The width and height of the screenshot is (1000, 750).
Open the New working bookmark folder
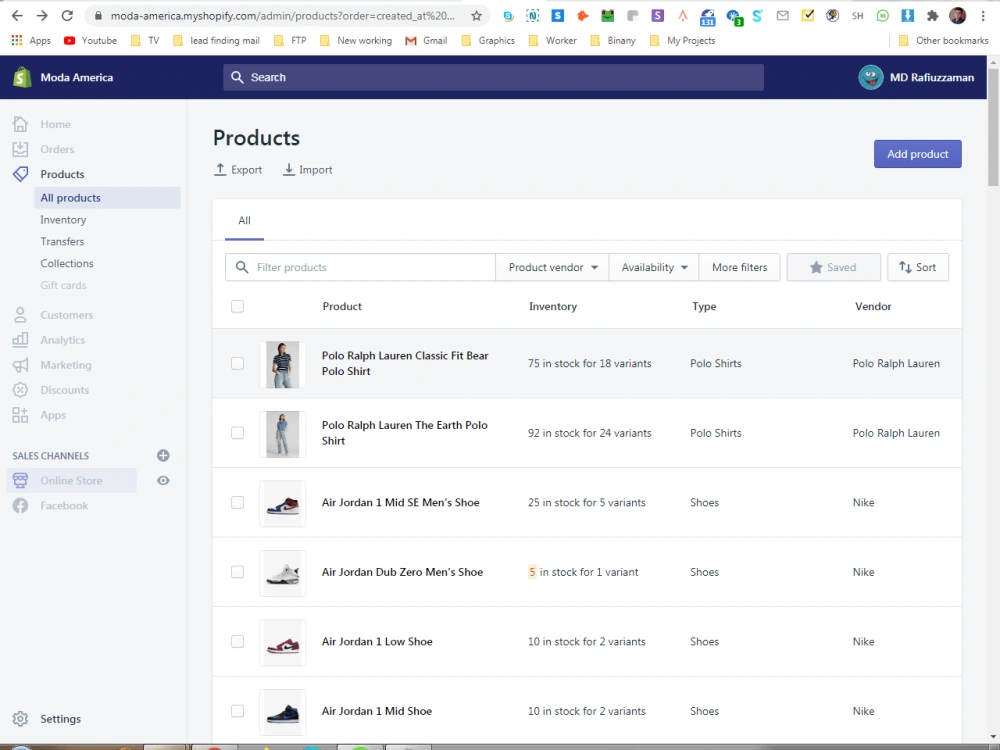356,40
